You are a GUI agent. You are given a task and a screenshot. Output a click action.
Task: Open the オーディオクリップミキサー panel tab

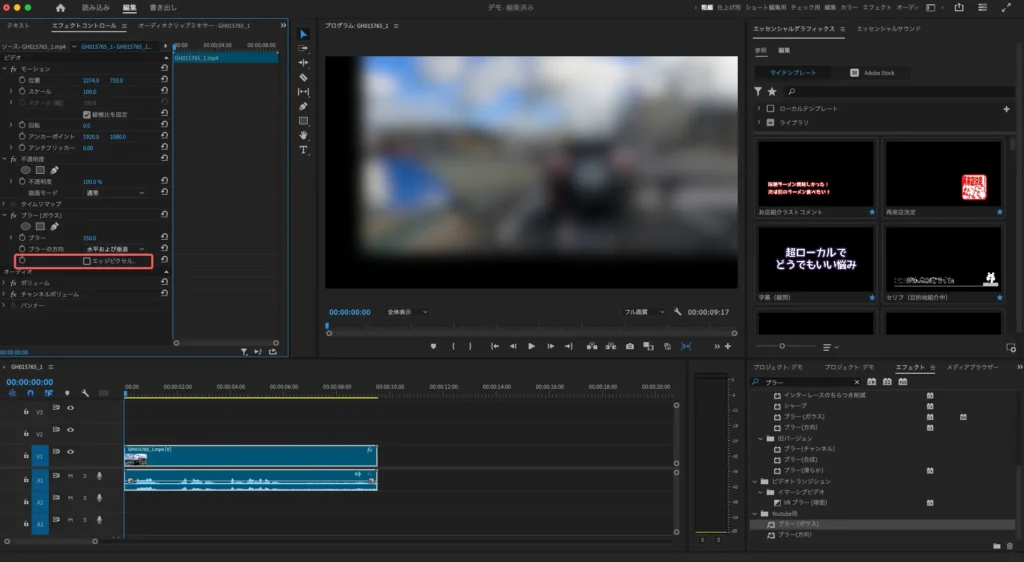pyautogui.click(x=193, y=25)
